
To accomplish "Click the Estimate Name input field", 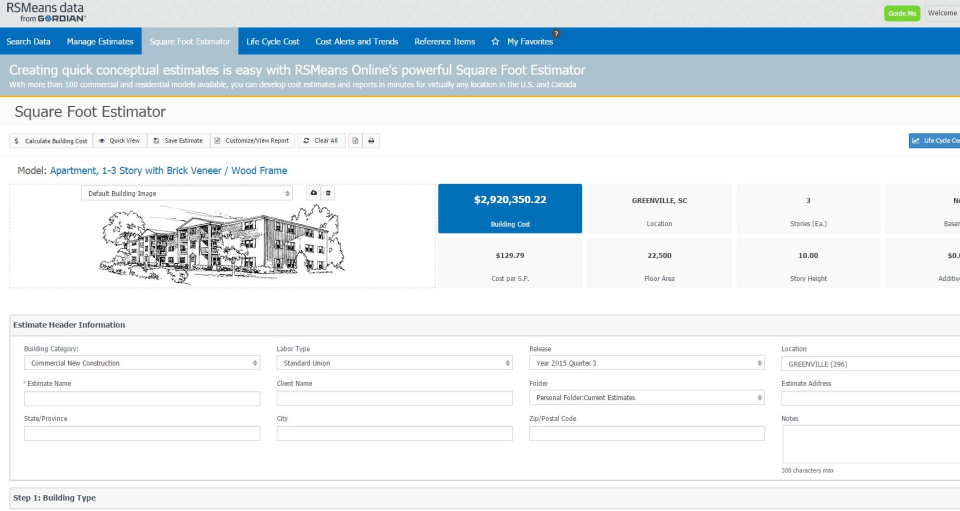I will point(142,398).
